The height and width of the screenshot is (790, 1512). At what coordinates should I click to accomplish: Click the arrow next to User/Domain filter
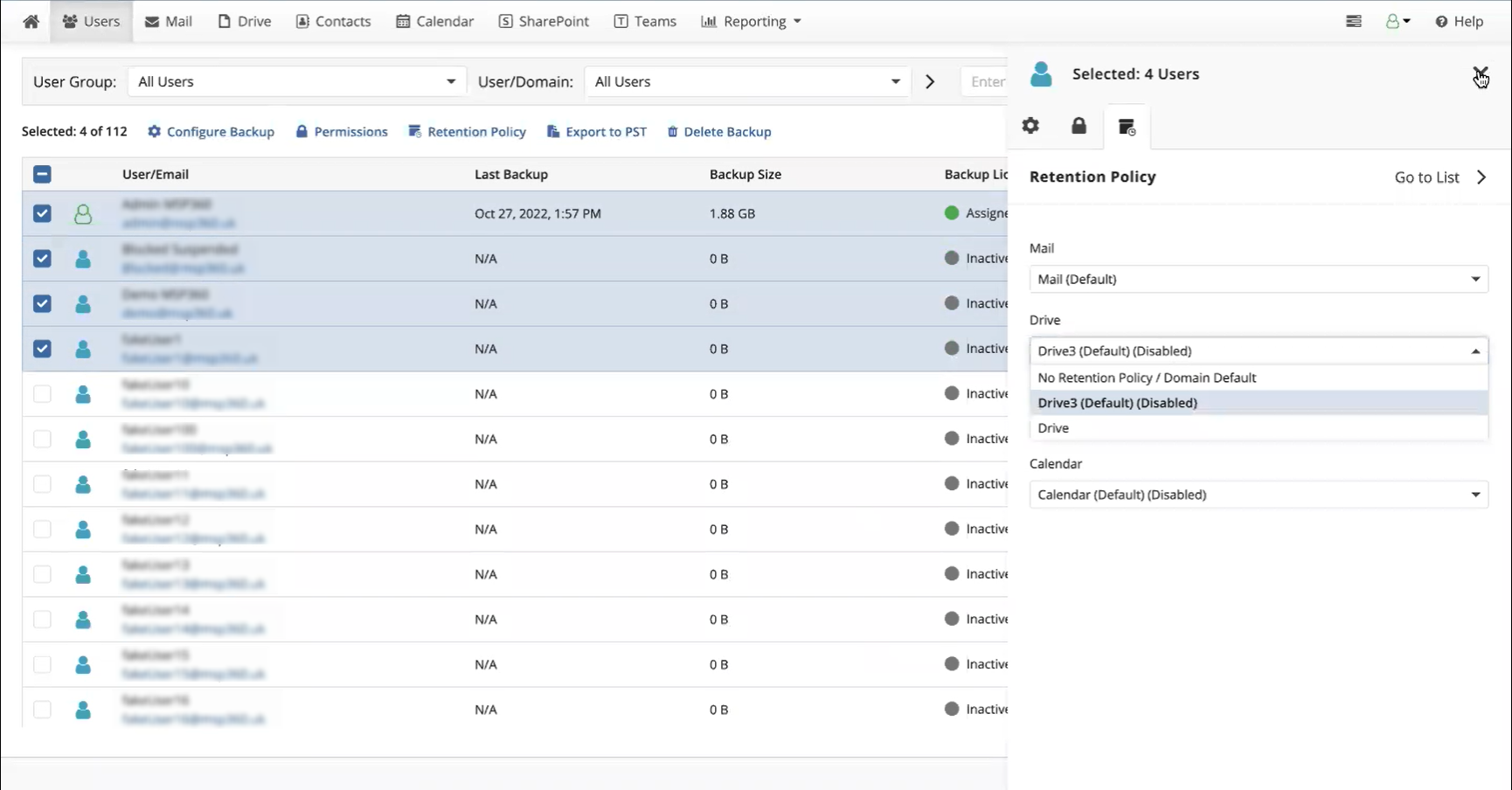coord(930,81)
